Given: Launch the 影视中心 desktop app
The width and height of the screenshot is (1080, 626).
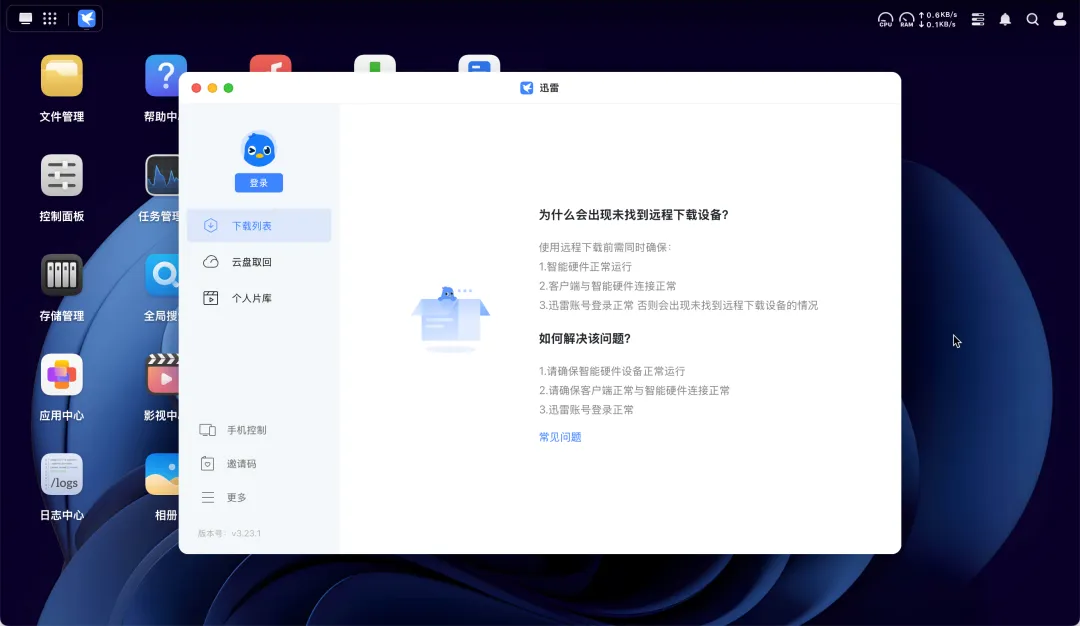Looking at the screenshot, I should point(163,375).
